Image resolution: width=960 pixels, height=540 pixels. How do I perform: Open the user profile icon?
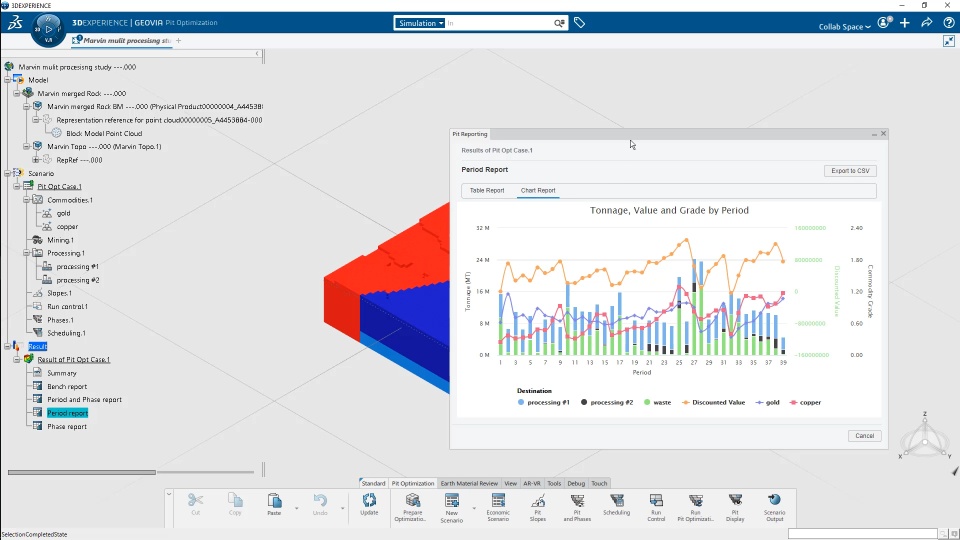pos(883,23)
